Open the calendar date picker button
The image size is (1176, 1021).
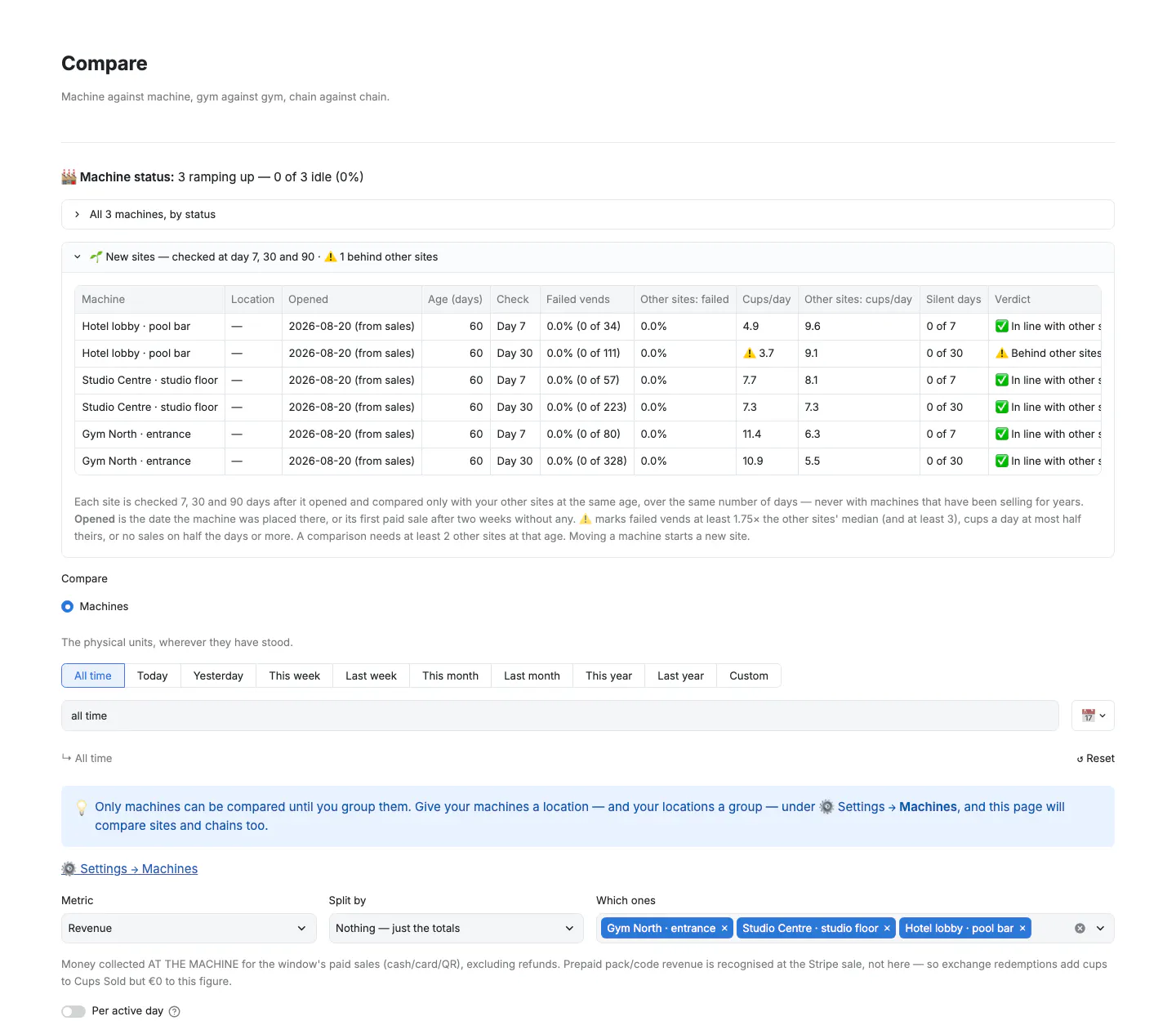coord(1093,716)
